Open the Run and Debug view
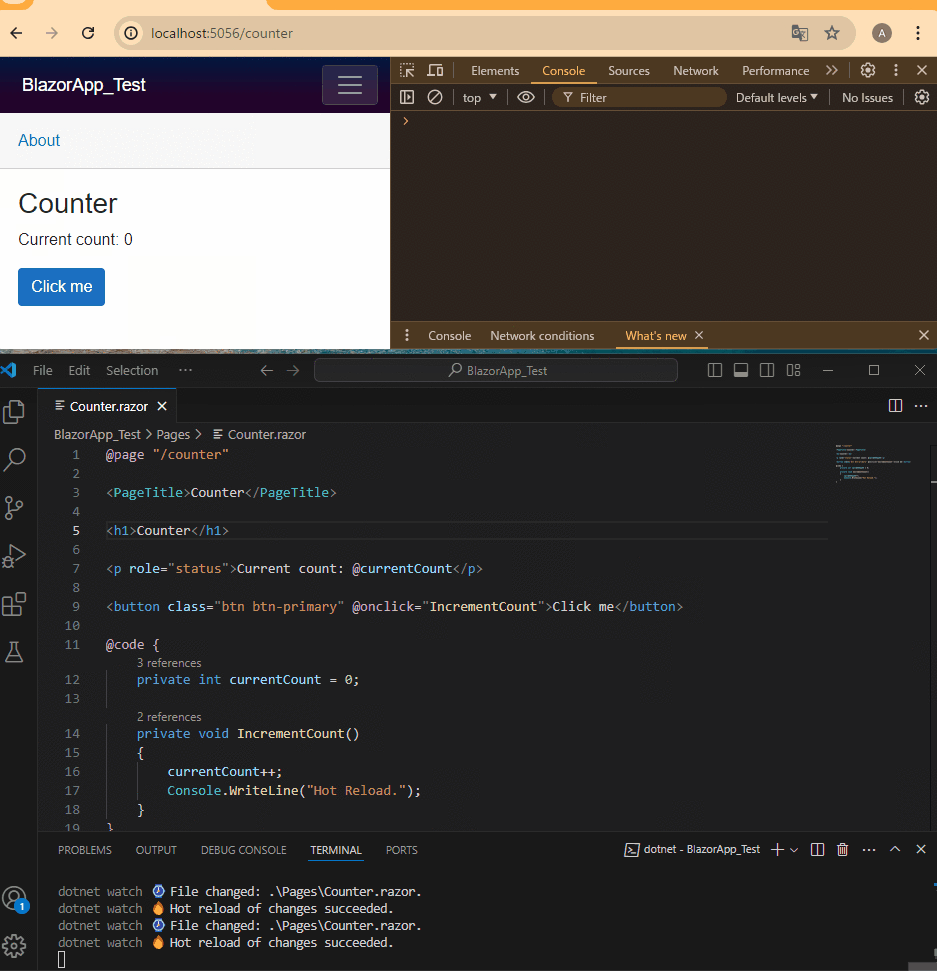The image size is (937, 971). (x=14, y=555)
